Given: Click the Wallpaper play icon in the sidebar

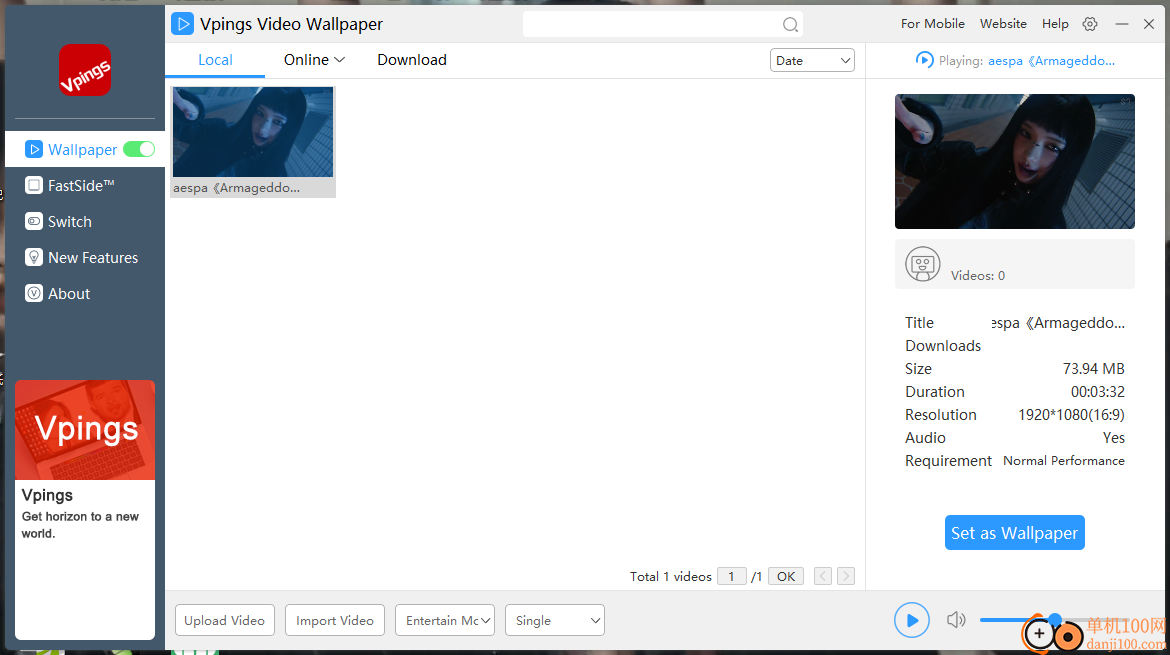Looking at the screenshot, I should point(34,149).
